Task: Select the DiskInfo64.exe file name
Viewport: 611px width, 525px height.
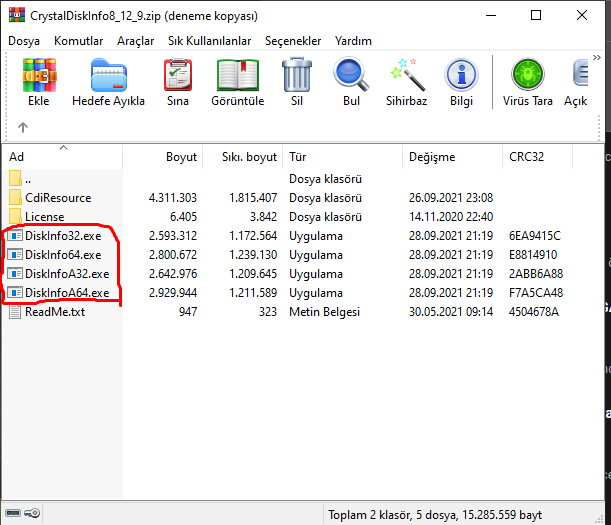Action: coord(63,255)
